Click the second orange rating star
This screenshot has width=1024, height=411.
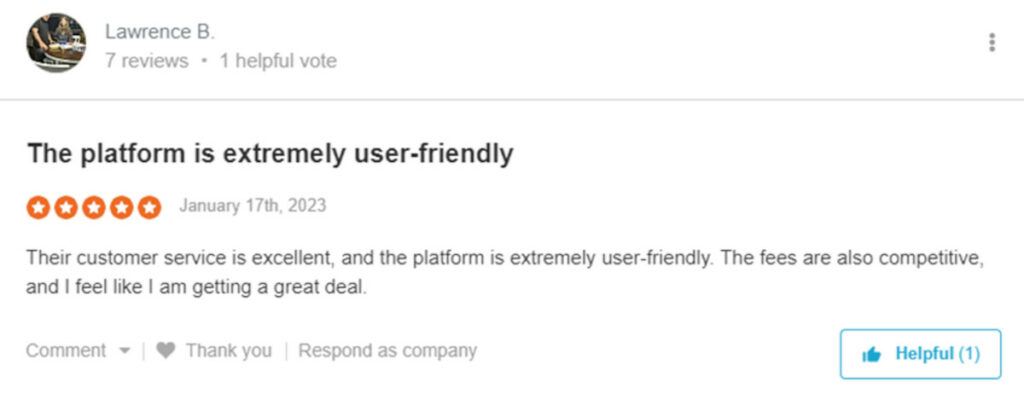66,207
